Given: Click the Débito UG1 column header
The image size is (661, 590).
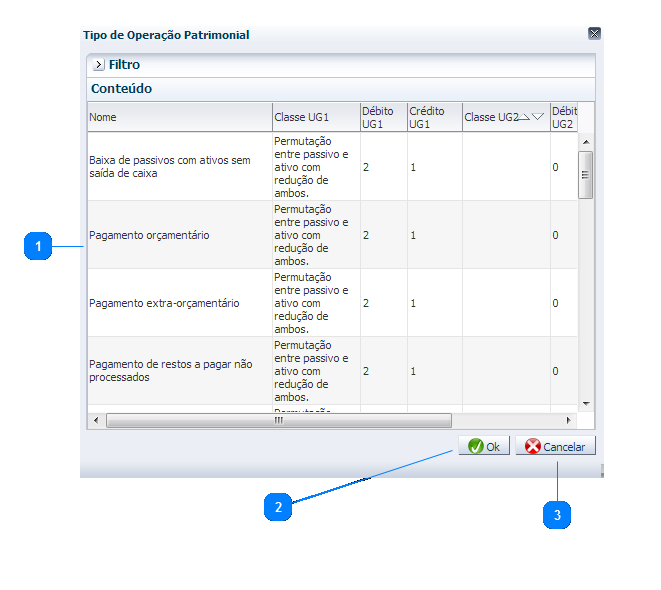Looking at the screenshot, I should click(x=383, y=117).
